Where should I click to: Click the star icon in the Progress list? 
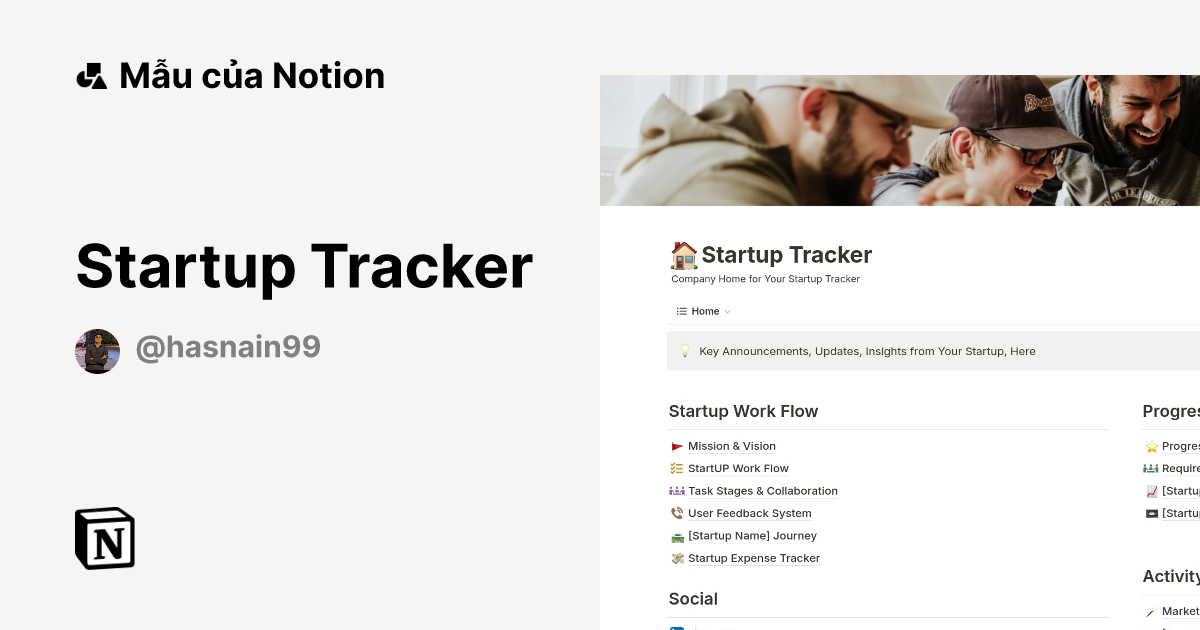1151,446
